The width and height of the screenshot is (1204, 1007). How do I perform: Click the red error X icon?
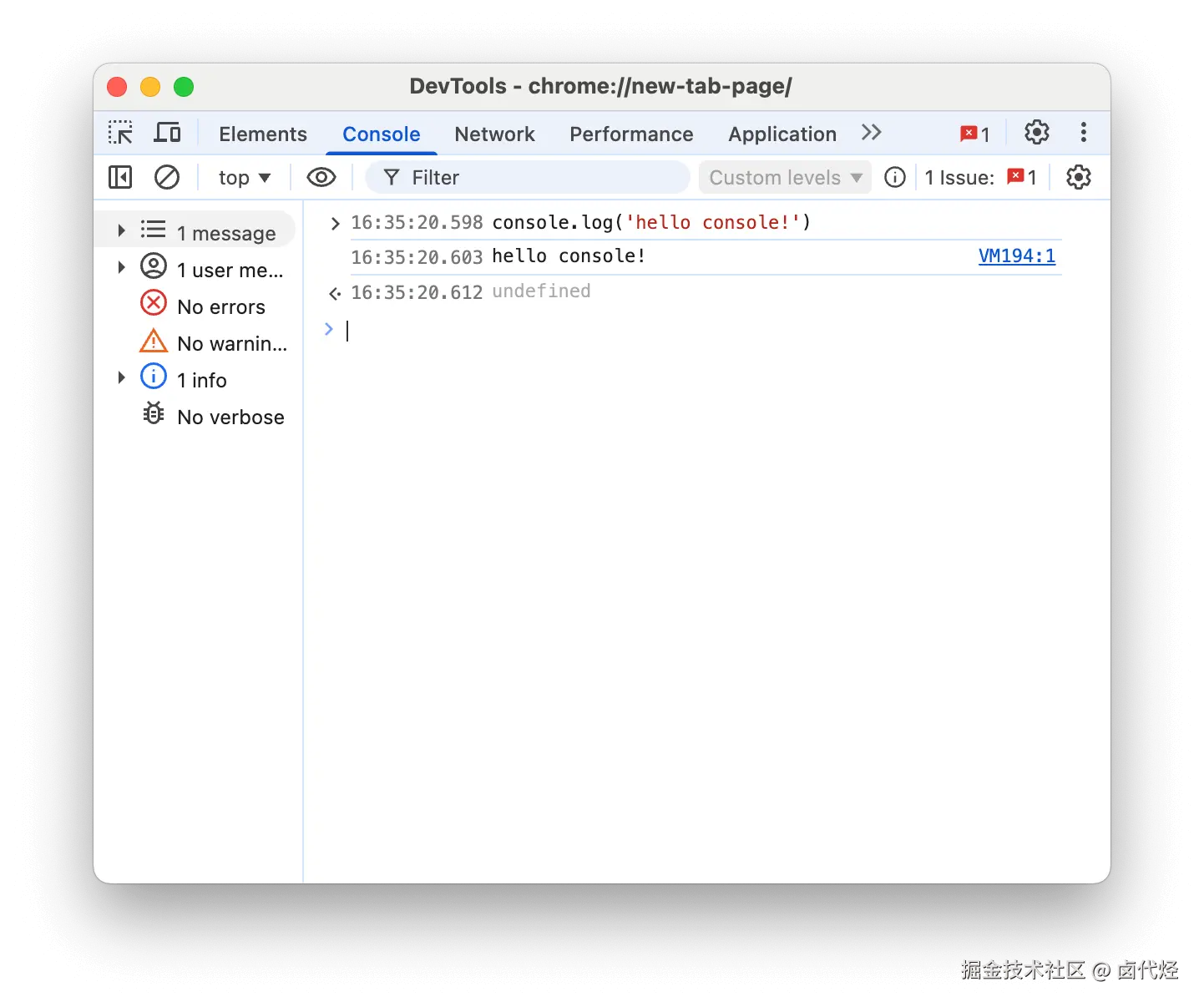(x=154, y=303)
